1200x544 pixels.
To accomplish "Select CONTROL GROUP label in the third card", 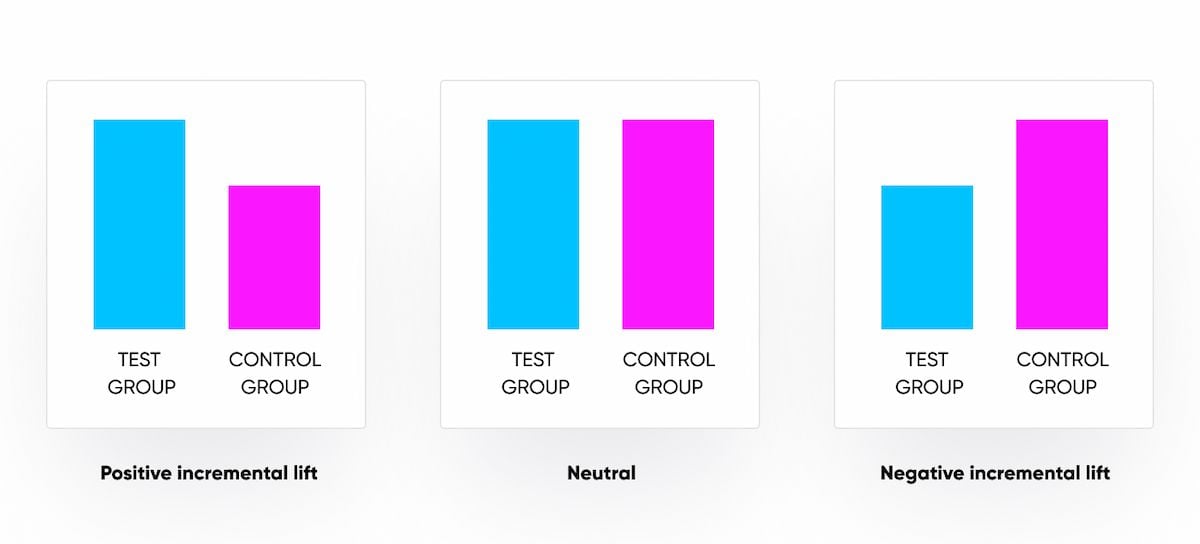I will [x=1063, y=373].
